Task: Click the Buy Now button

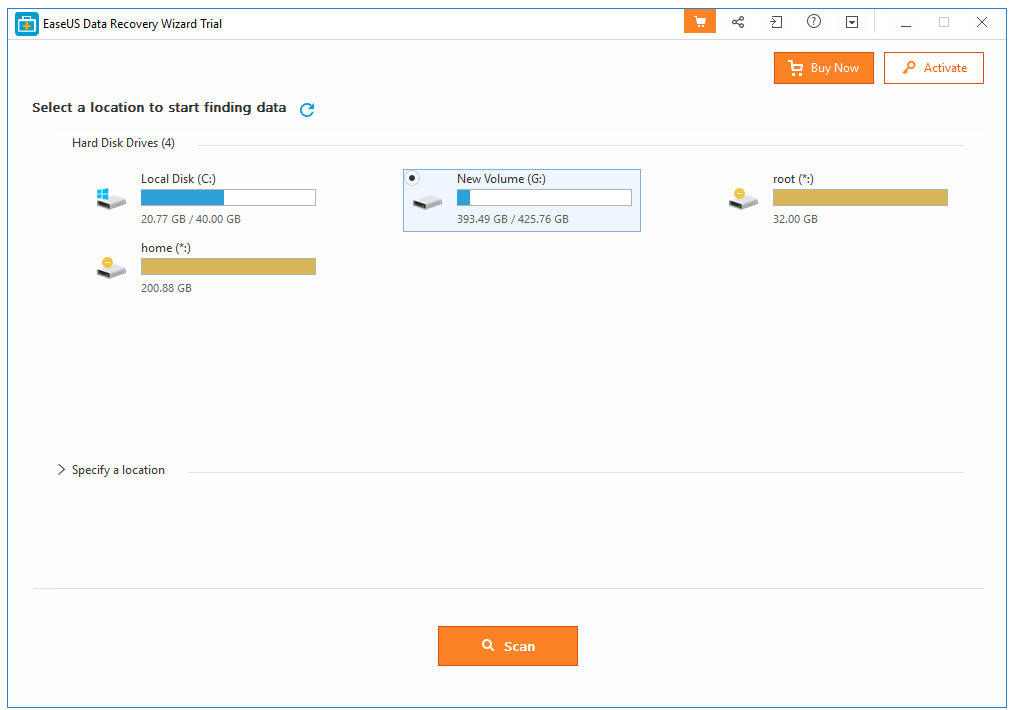Action: click(824, 68)
